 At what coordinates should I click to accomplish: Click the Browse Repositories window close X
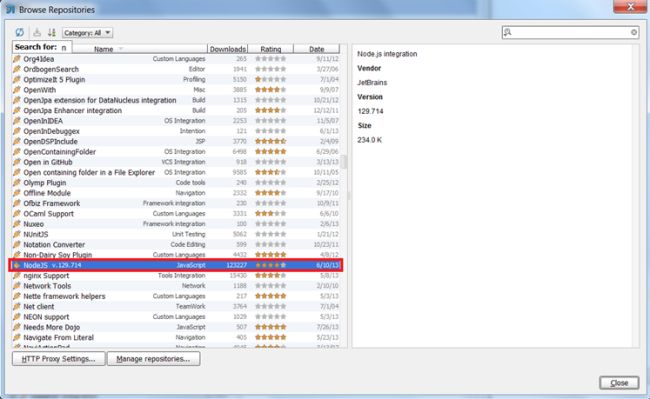click(x=630, y=7)
